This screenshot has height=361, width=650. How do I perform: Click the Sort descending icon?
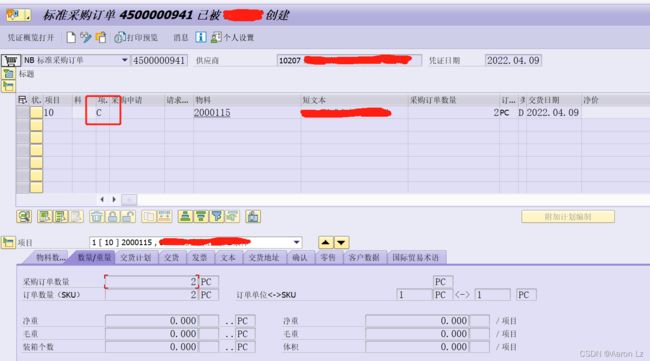click(201, 216)
